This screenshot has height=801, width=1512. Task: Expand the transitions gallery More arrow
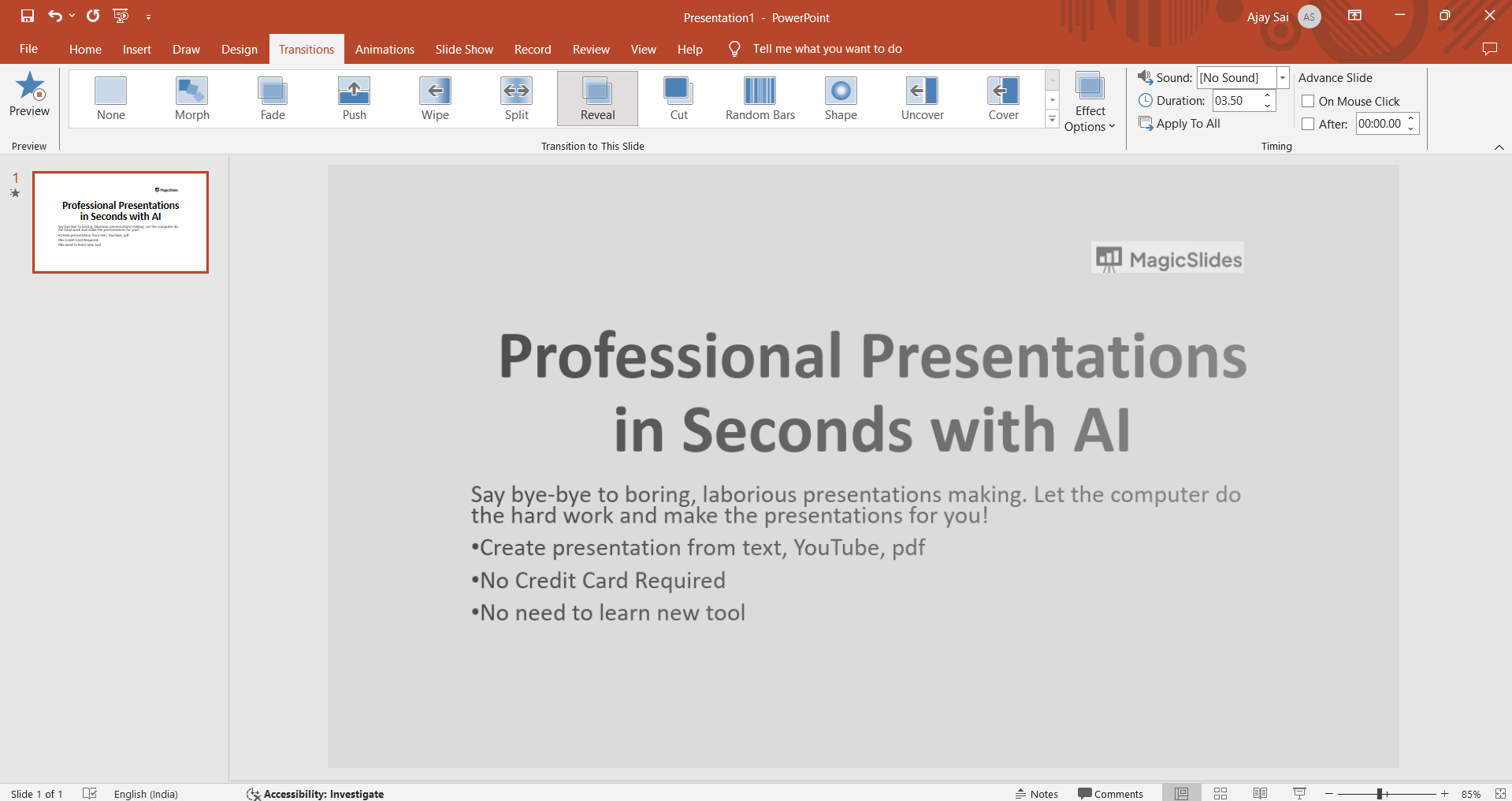(x=1052, y=119)
